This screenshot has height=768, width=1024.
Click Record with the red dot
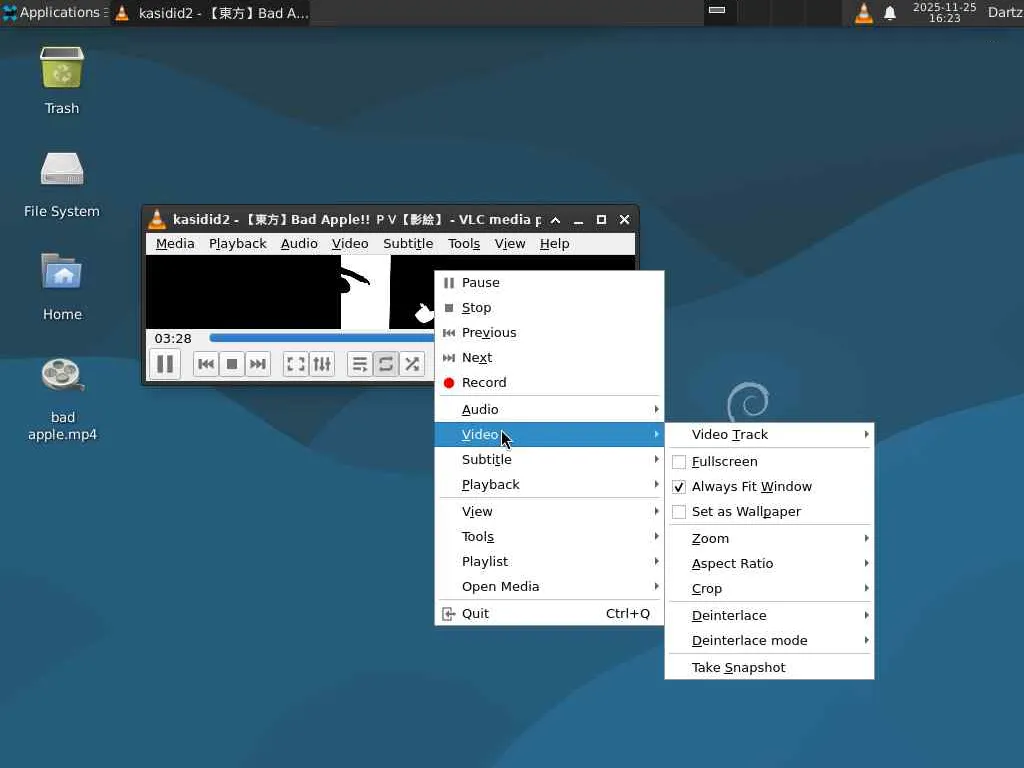pos(549,383)
